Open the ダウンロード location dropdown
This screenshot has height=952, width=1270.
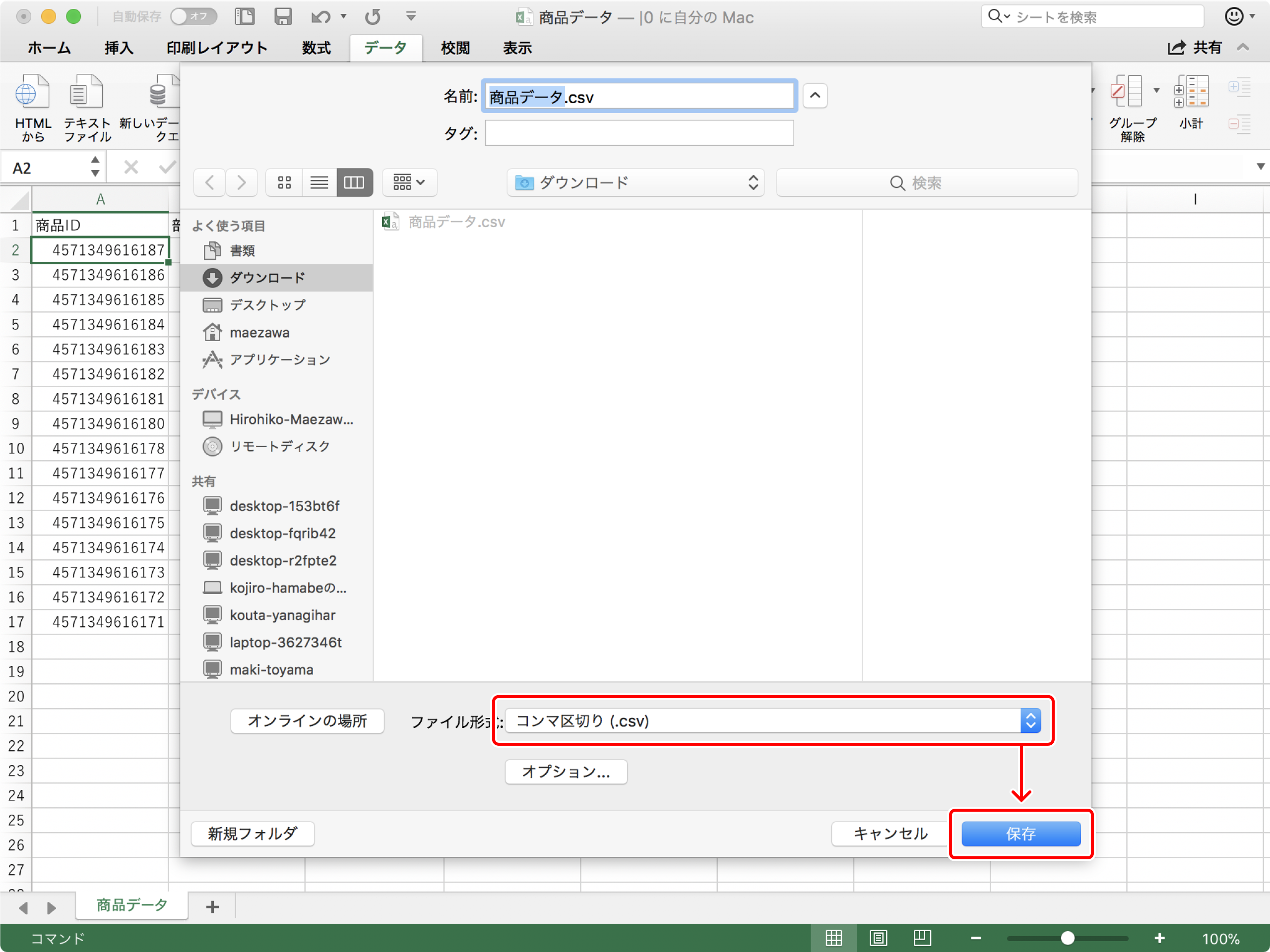635,182
